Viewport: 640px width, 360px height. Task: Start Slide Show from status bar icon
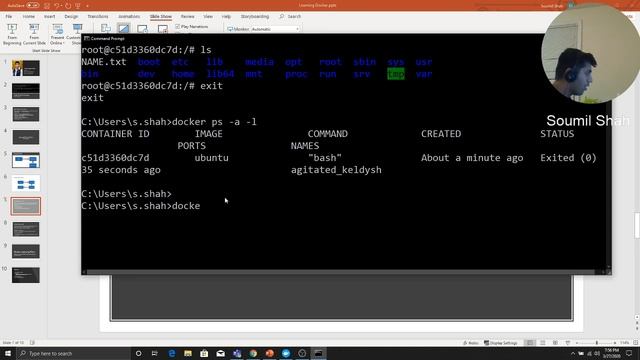tap(568, 343)
